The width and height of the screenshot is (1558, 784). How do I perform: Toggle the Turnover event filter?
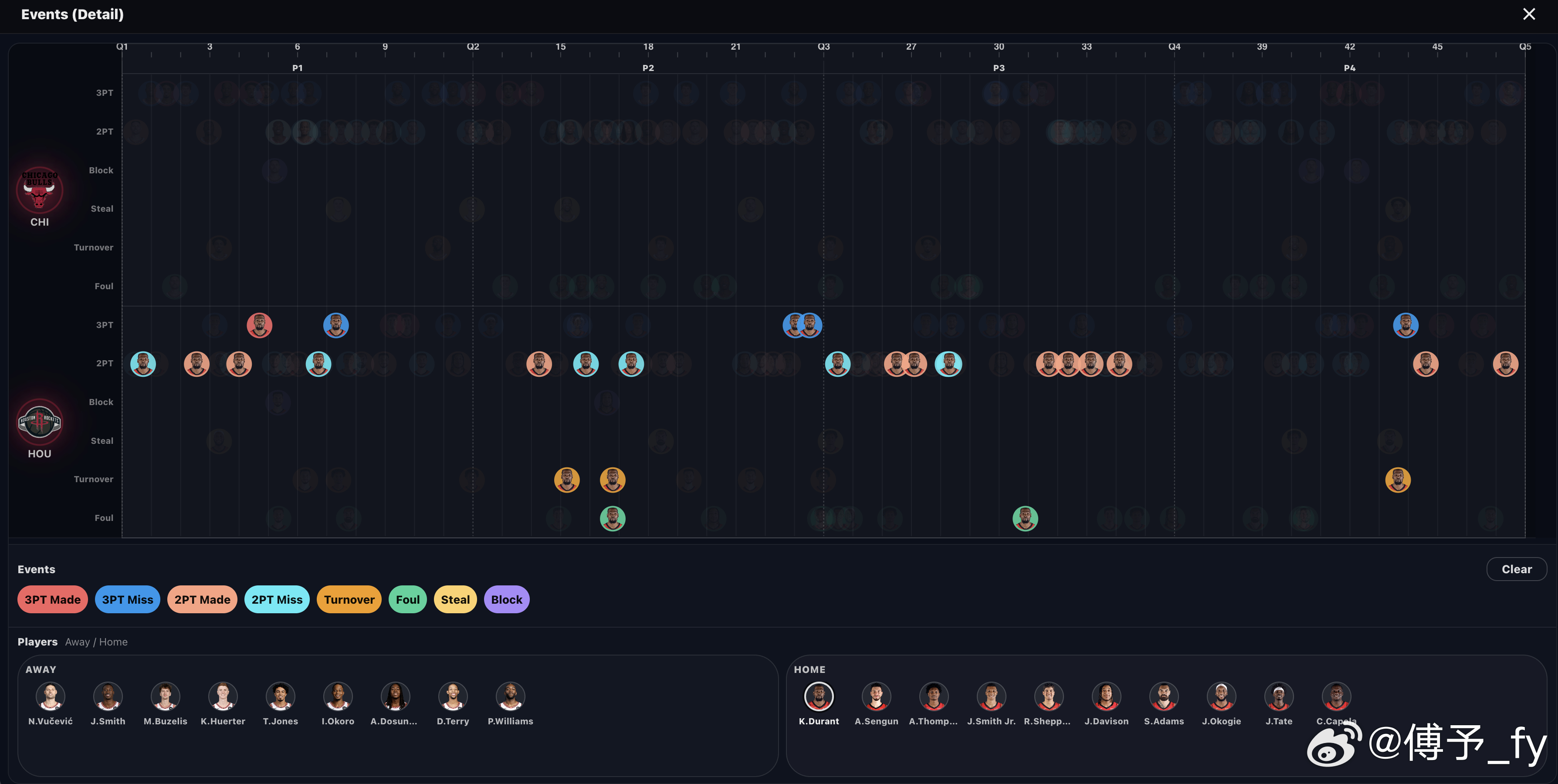[x=349, y=600]
